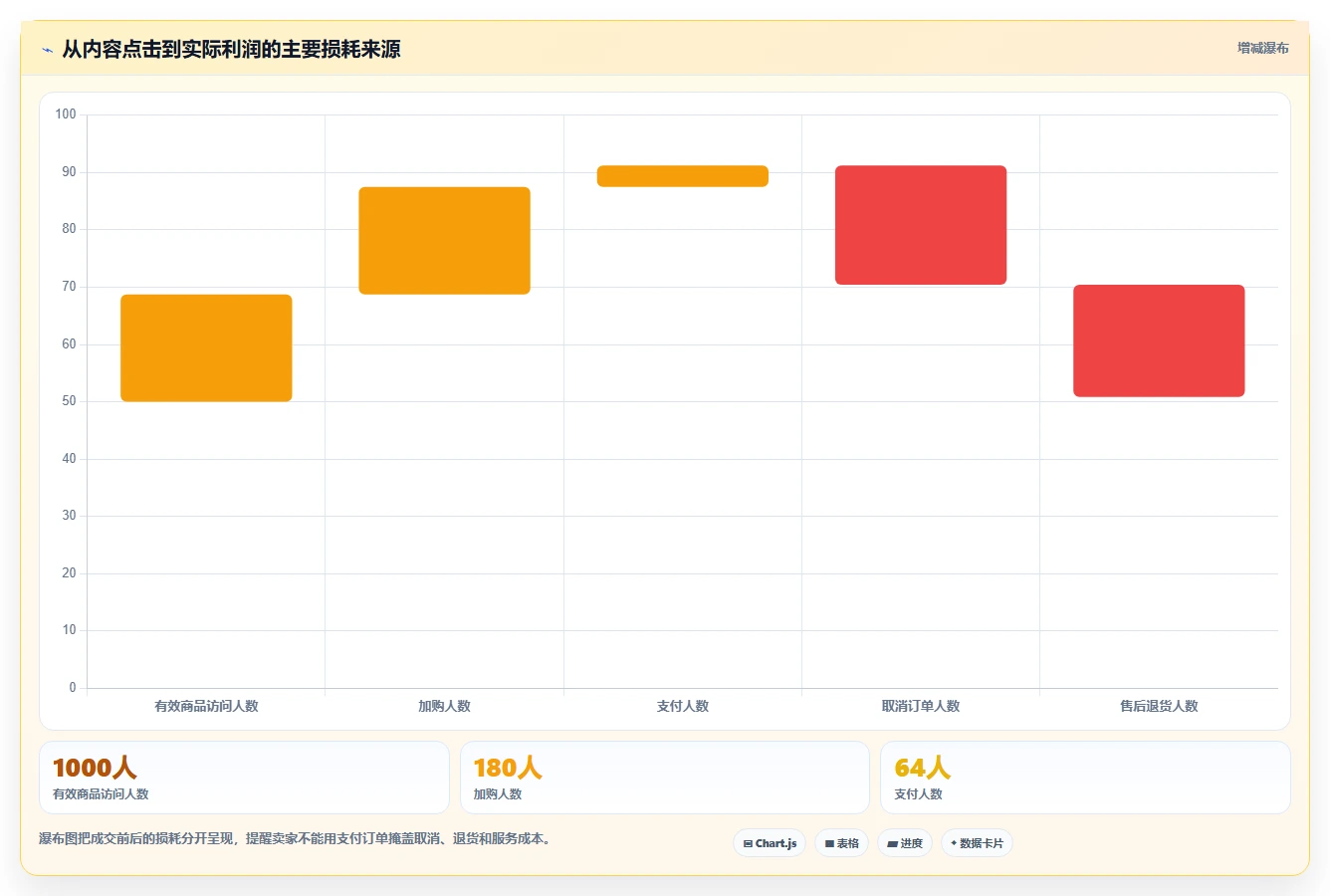Select the 进度 chip
The image size is (1330, 896).
pyautogui.click(x=904, y=843)
